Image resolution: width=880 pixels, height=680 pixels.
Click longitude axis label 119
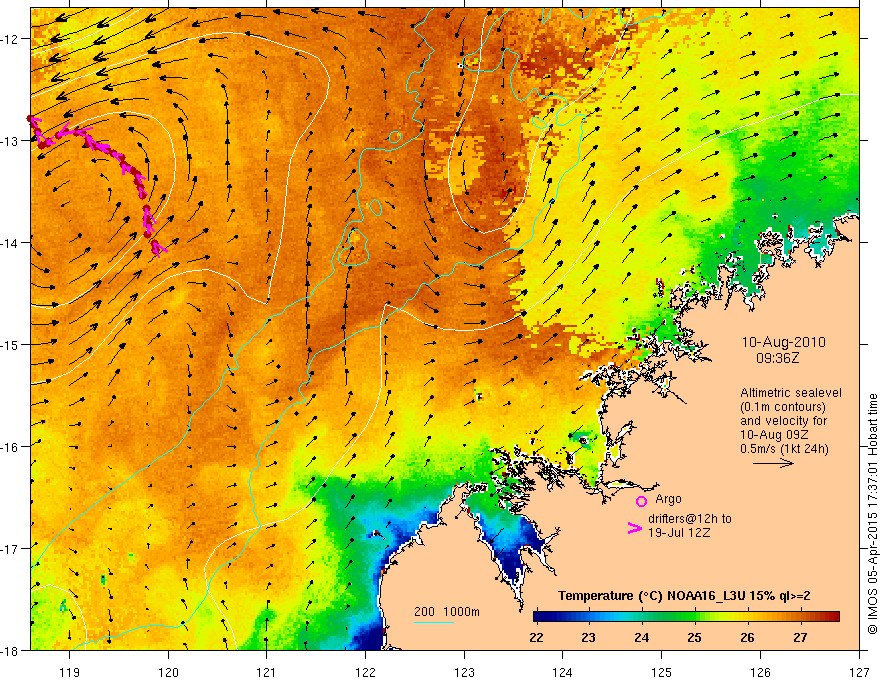(70, 672)
